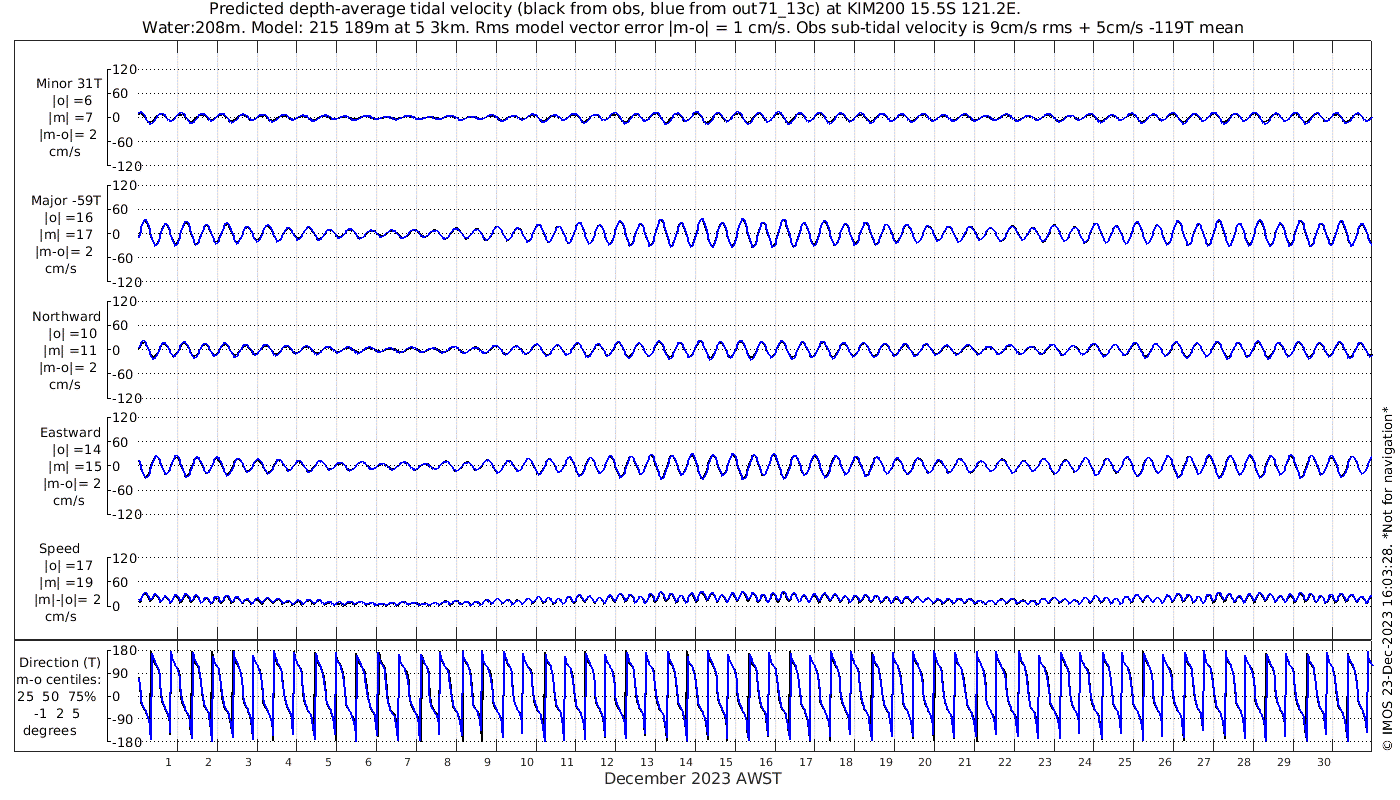Viewport: 1400px width, 800px height.
Task: Click 'm-o centiles:' text in the Direction panel
Action: (61, 679)
